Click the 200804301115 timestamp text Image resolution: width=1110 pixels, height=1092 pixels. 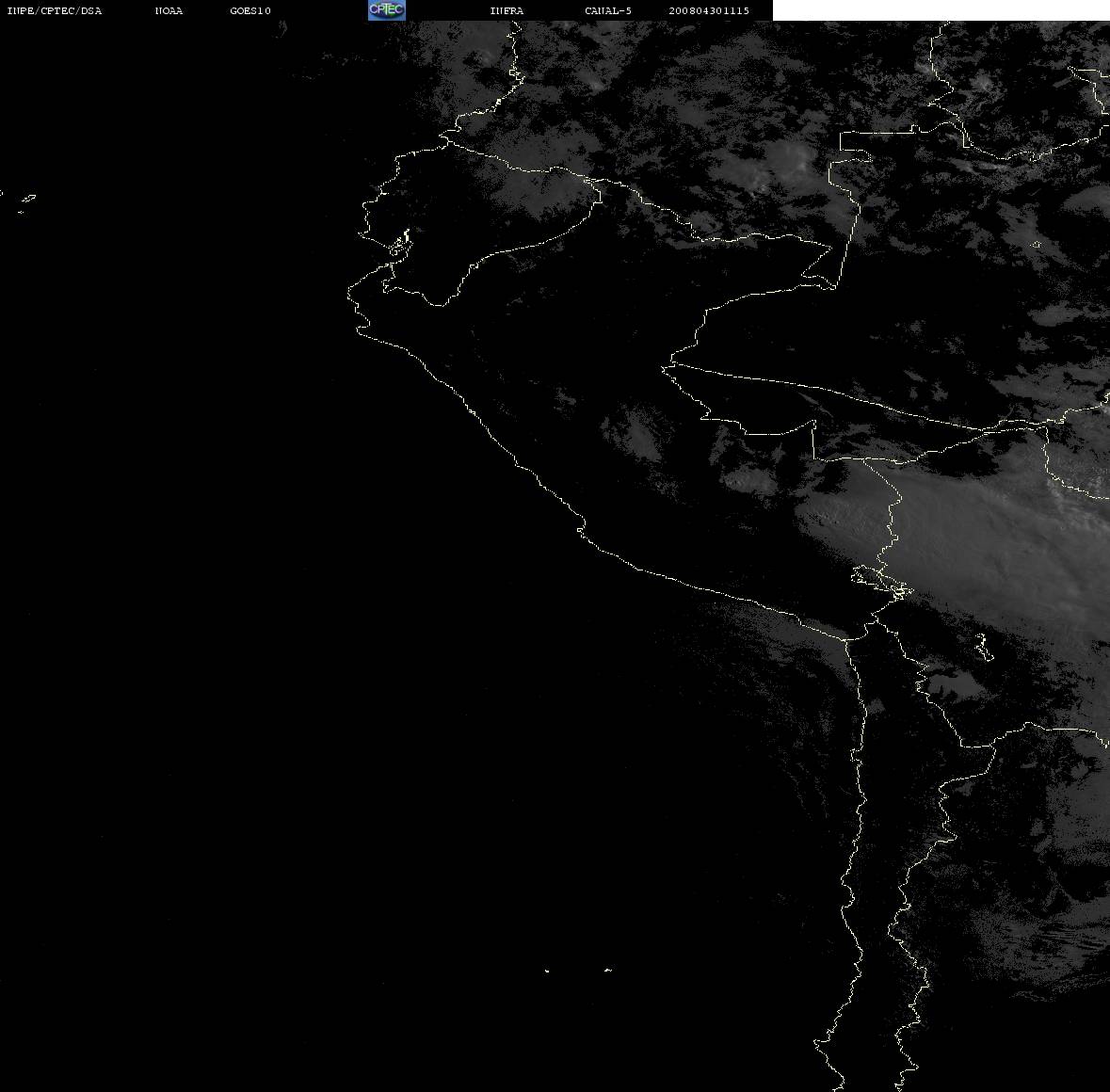click(x=709, y=10)
